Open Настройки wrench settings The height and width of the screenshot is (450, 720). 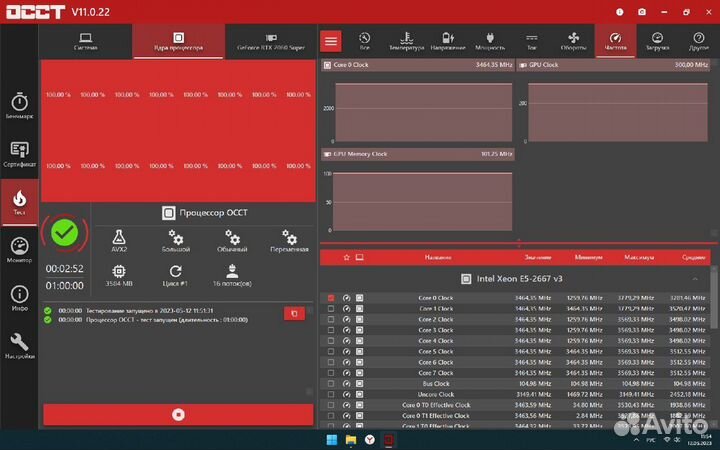[19, 346]
